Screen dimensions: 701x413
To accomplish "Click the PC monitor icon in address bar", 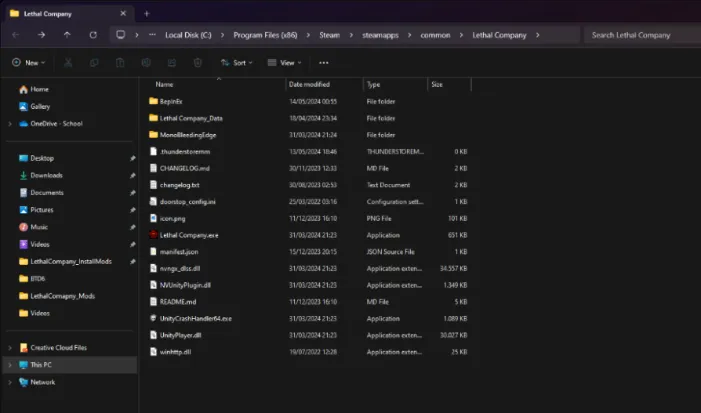I will pyautogui.click(x=121, y=35).
